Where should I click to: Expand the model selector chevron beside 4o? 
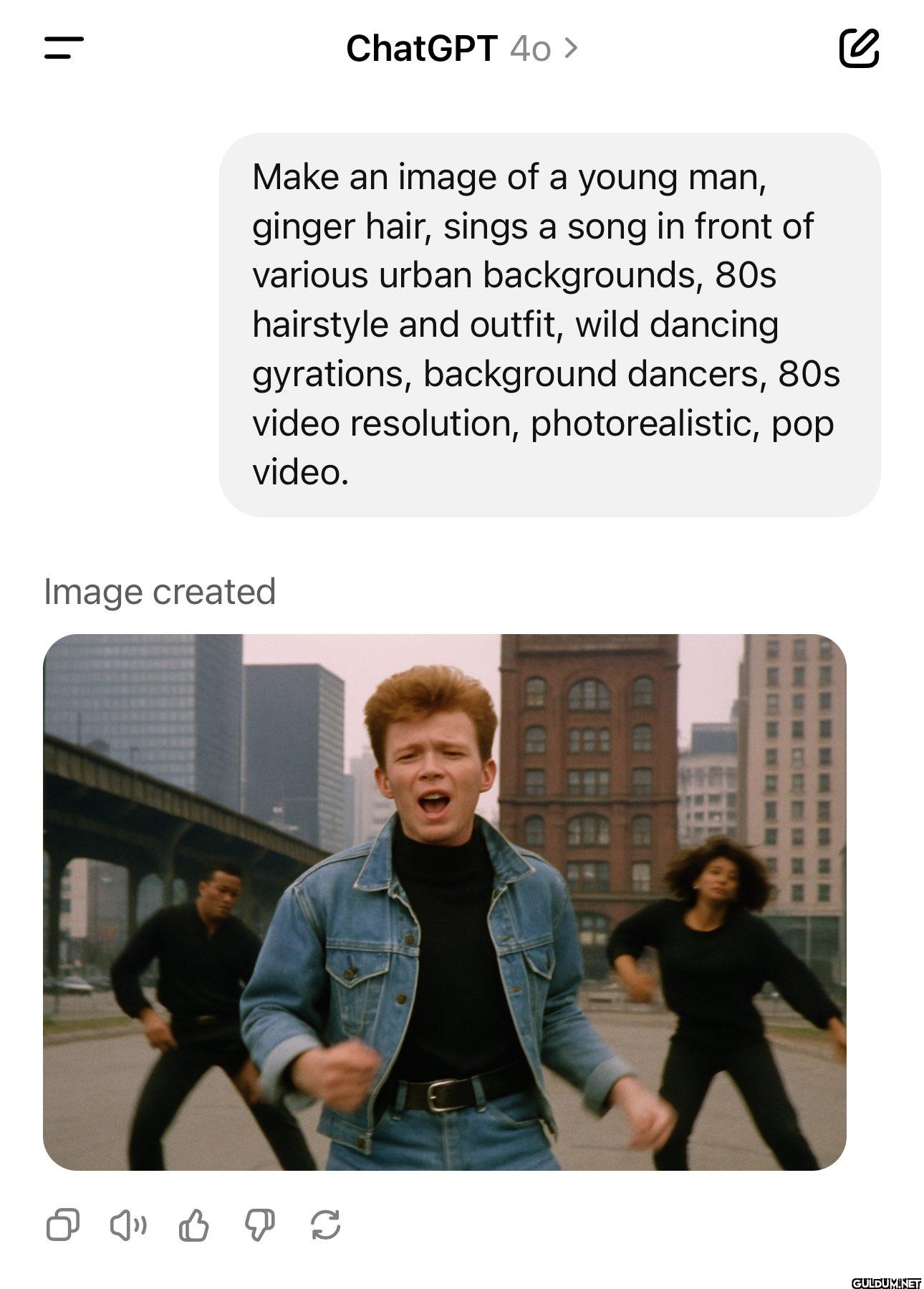click(570, 48)
